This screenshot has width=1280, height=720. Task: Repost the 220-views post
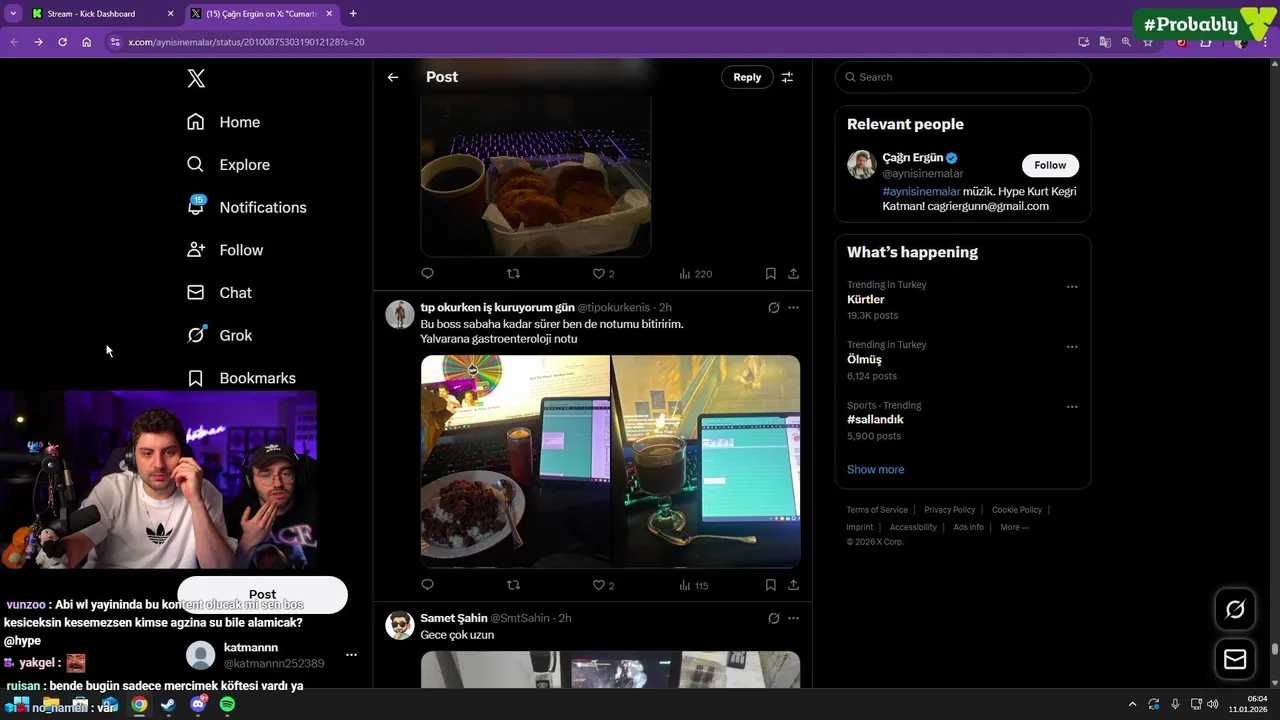pyautogui.click(x=513, y=273)
